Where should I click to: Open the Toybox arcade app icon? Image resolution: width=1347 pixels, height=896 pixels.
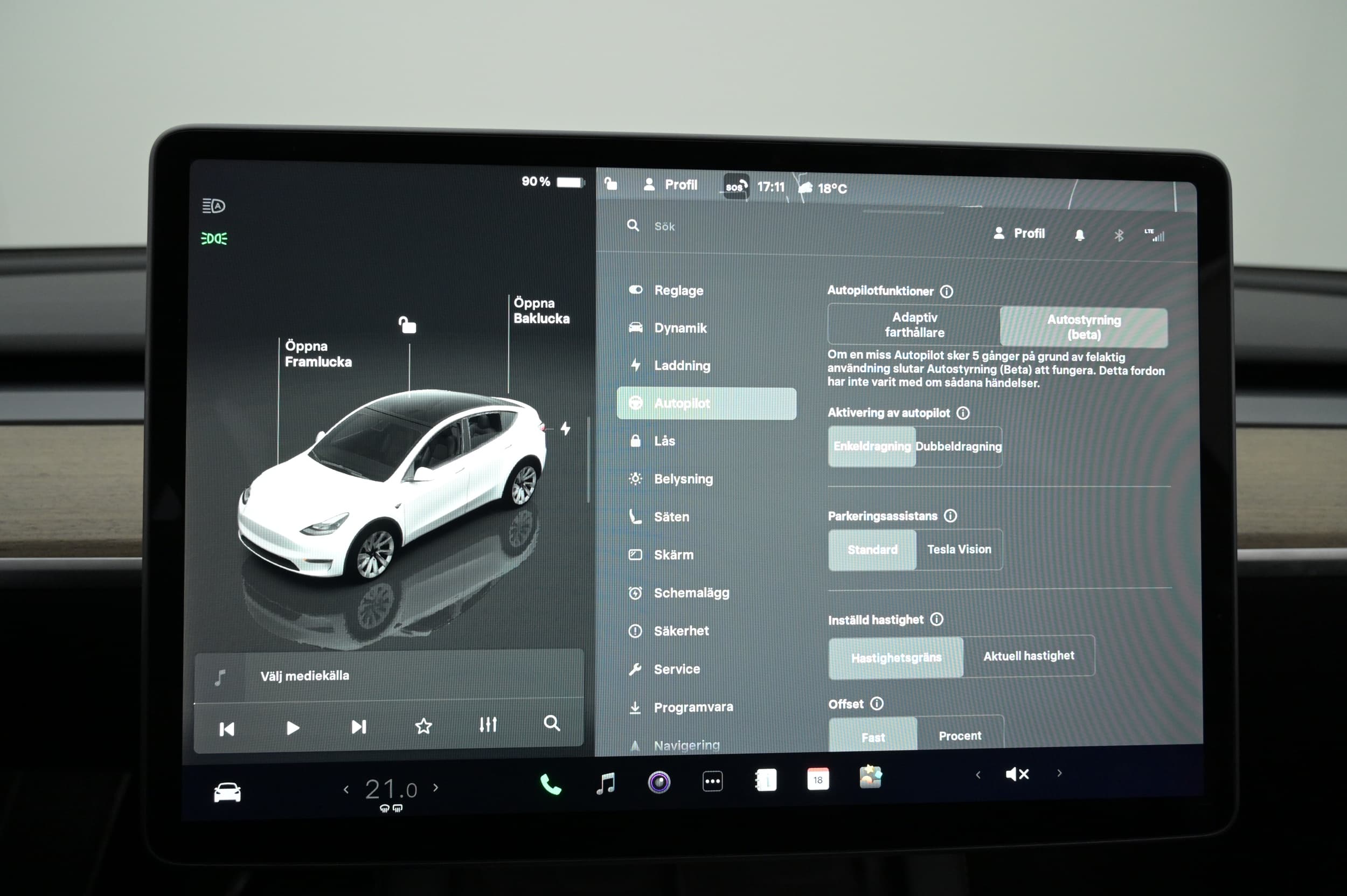coord(870,777)
